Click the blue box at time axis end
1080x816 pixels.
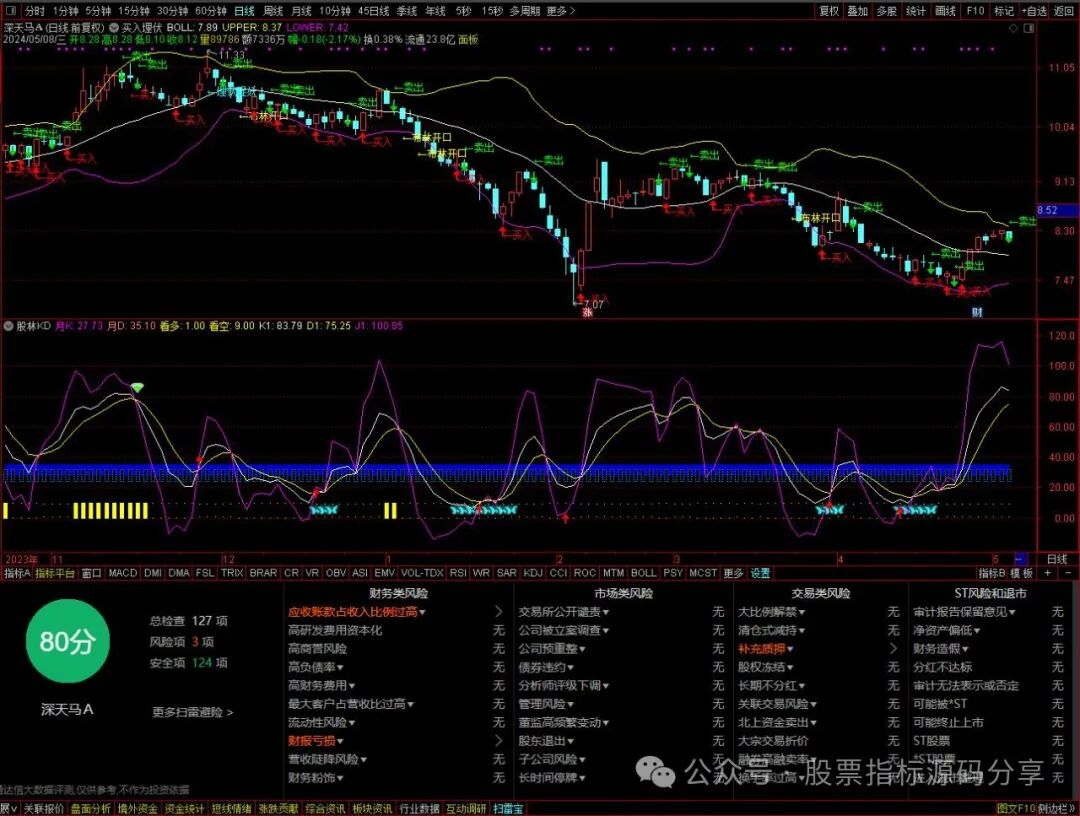click(x=1021, y=559)
